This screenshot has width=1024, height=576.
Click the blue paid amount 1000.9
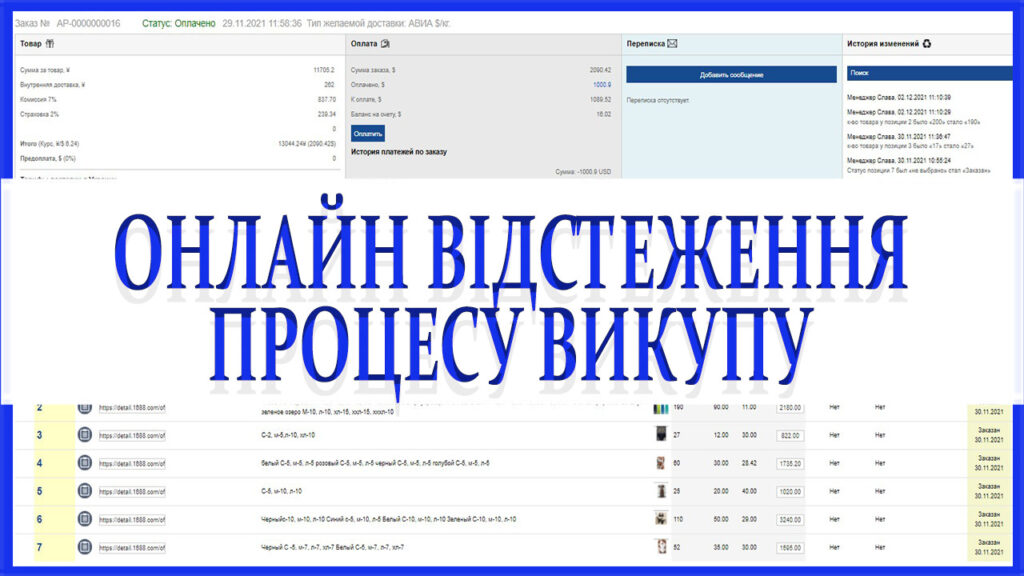point(600,85)
